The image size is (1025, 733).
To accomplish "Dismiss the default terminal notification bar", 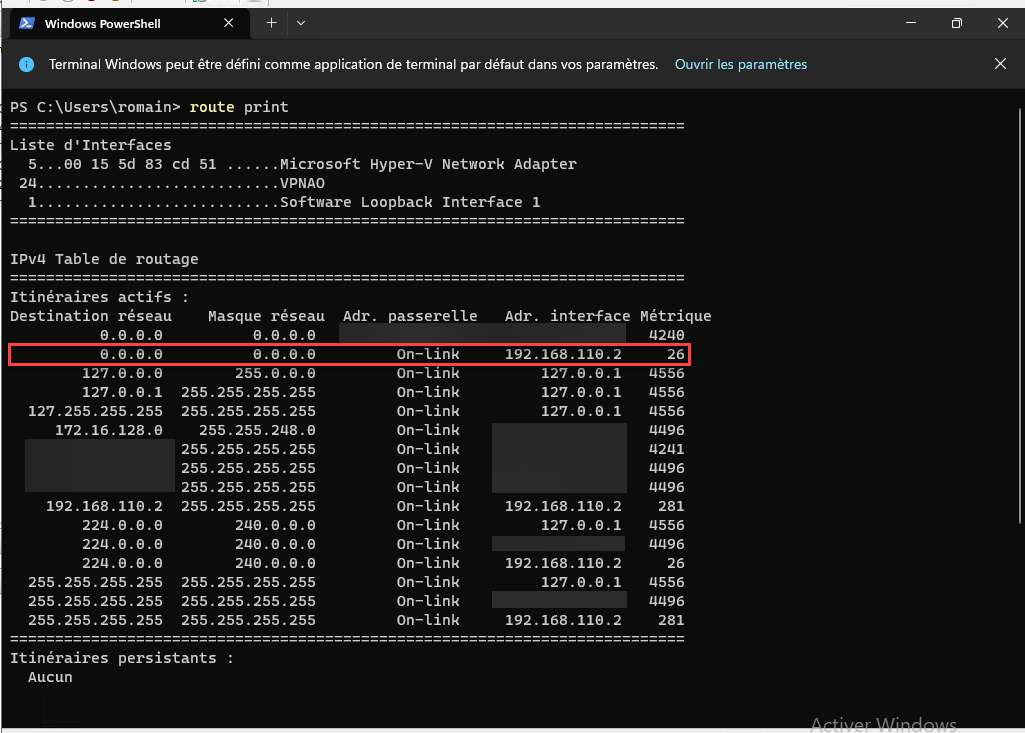I will [1000, 64].
